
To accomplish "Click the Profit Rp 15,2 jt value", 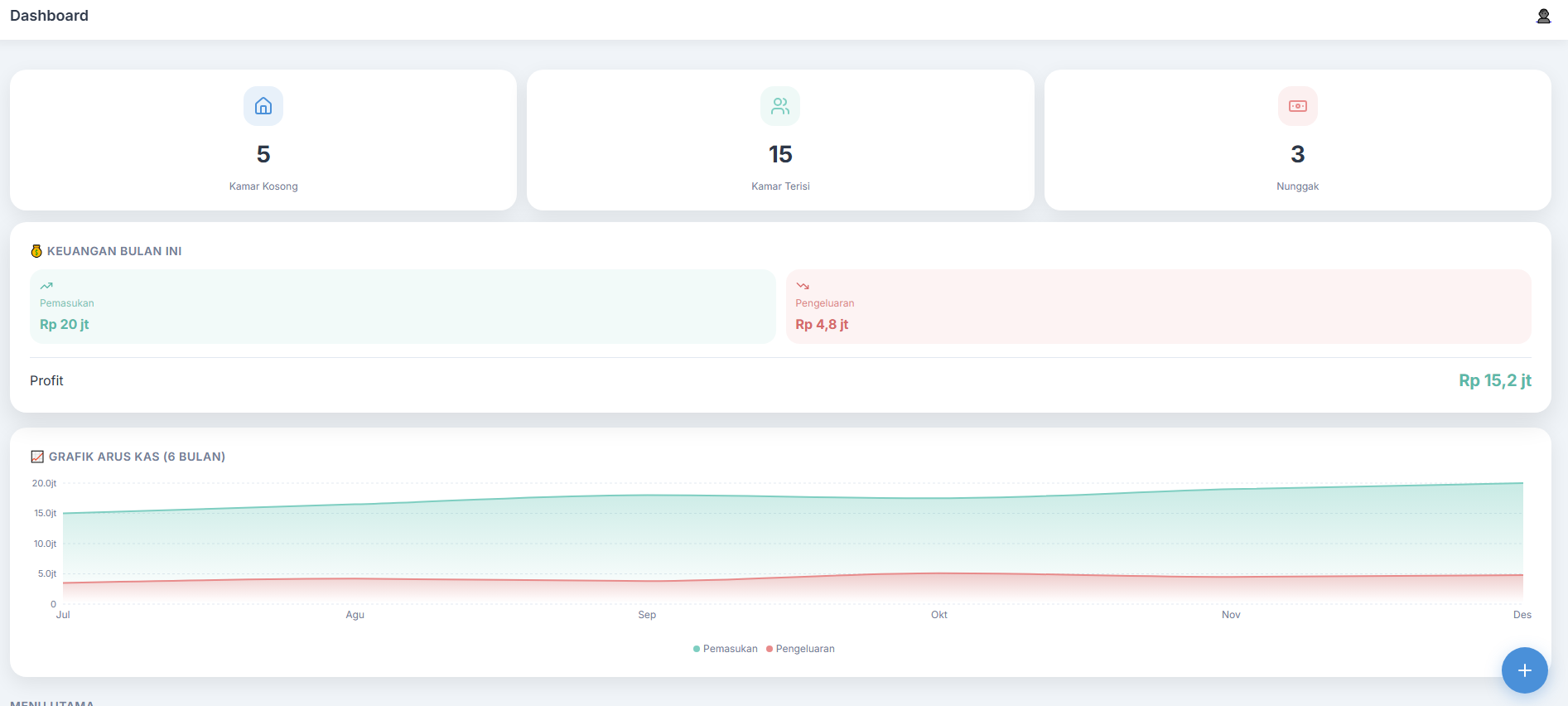I will pos(1494,380).
